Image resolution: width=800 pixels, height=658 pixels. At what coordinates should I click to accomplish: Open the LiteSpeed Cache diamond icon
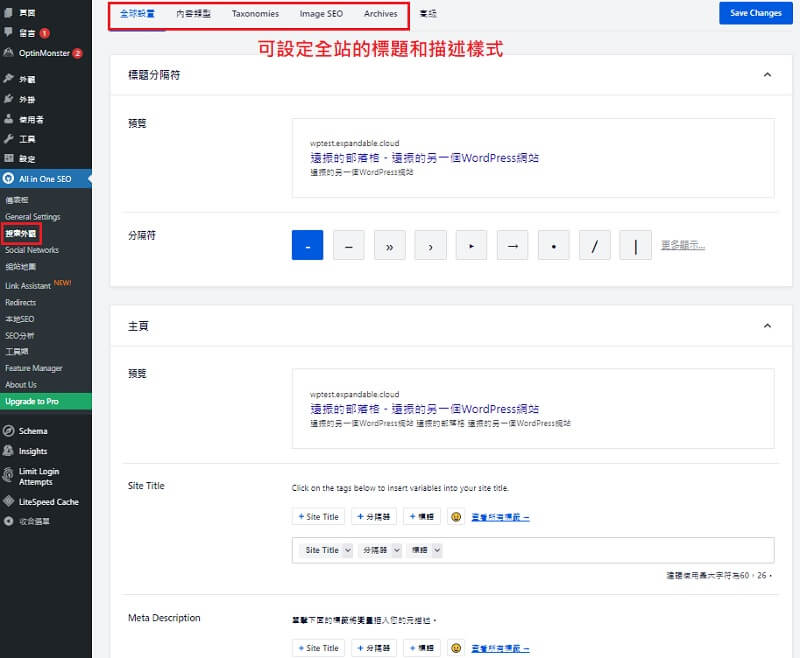pos(8,501)
